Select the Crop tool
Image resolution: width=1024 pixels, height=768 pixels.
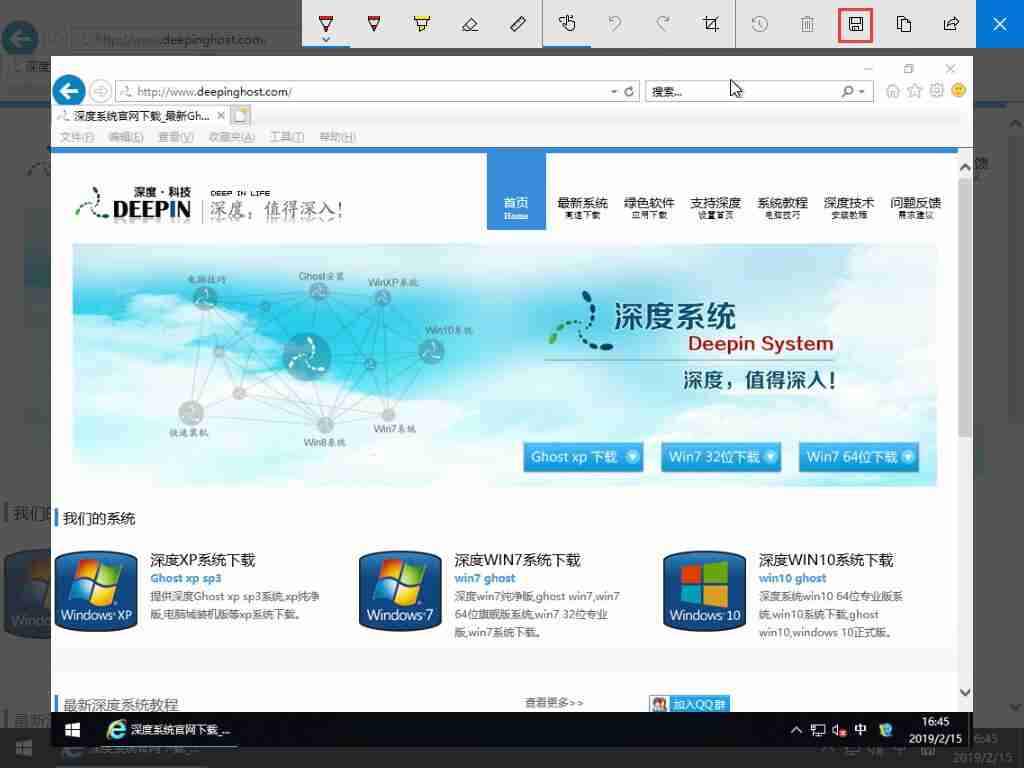(711, 24)
